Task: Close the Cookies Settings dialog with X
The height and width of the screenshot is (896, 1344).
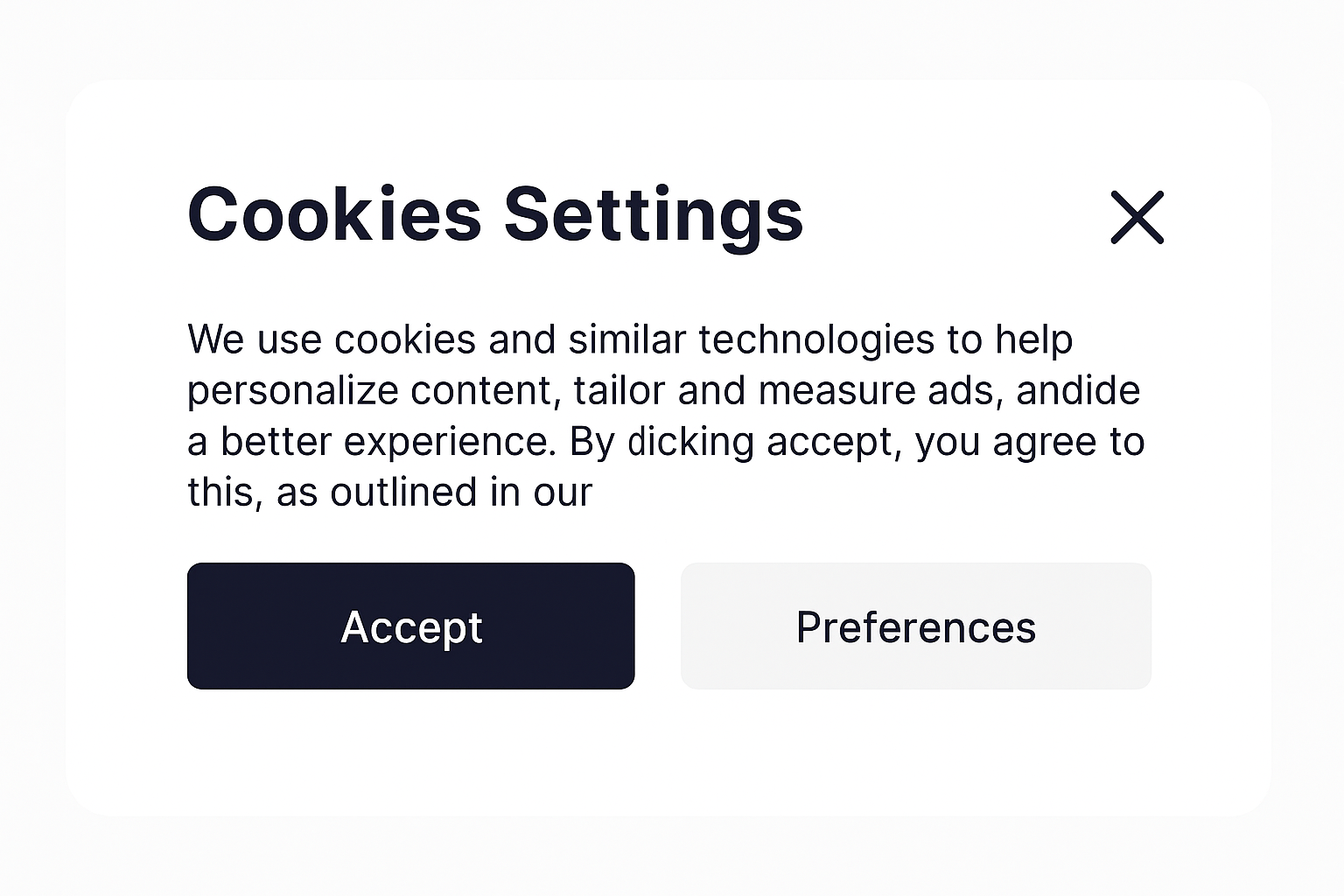Action: tap(1137, 217)
